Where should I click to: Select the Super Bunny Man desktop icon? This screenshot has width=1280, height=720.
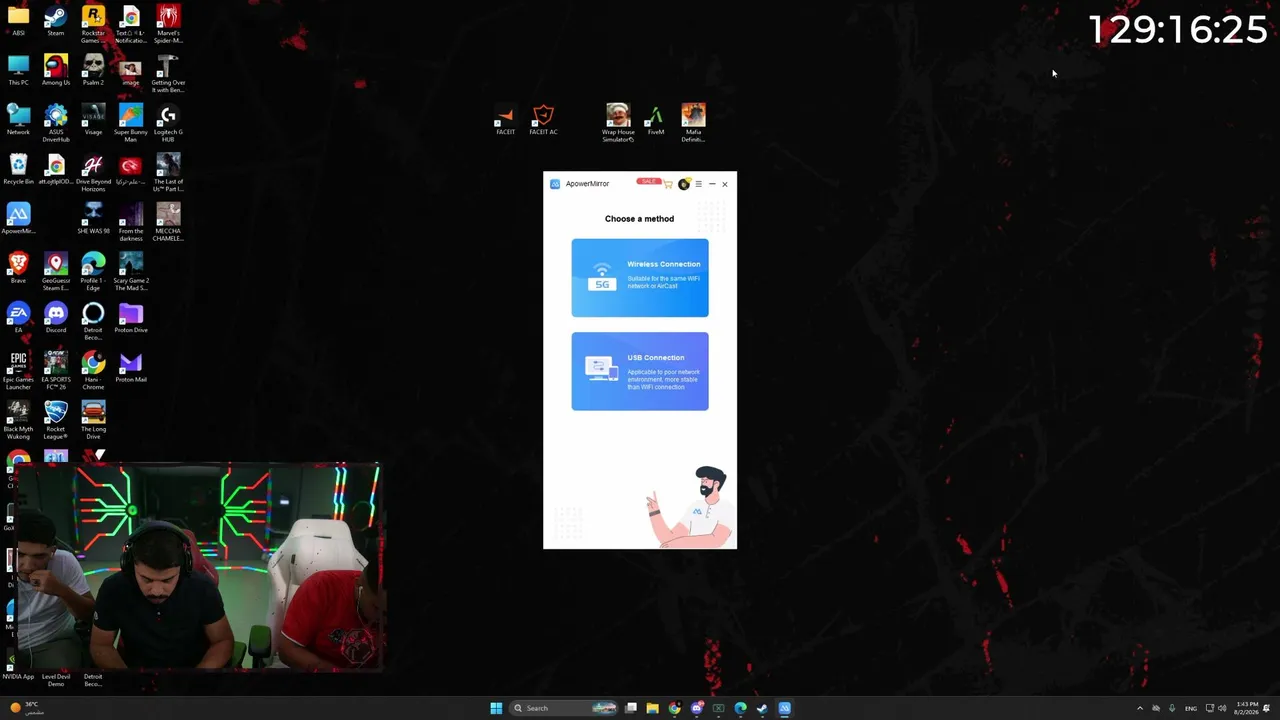(130, 123)
